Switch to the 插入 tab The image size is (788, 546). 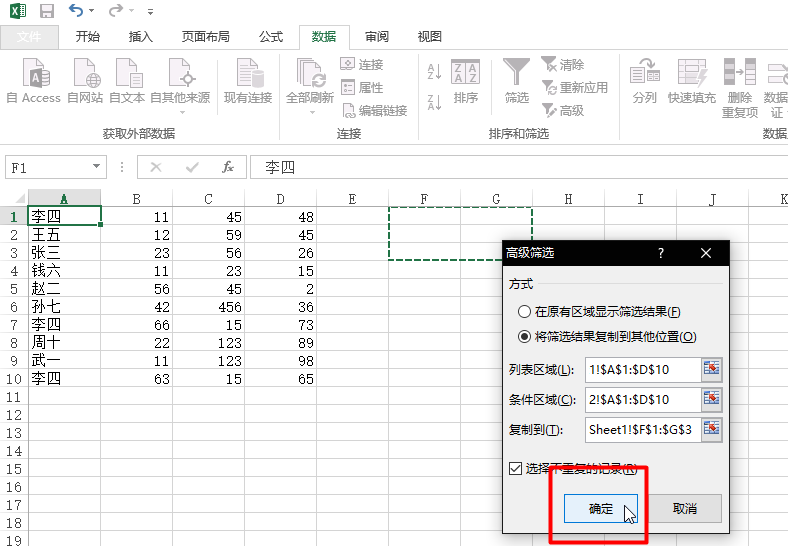pyautogui.click(x=140, y=37)
